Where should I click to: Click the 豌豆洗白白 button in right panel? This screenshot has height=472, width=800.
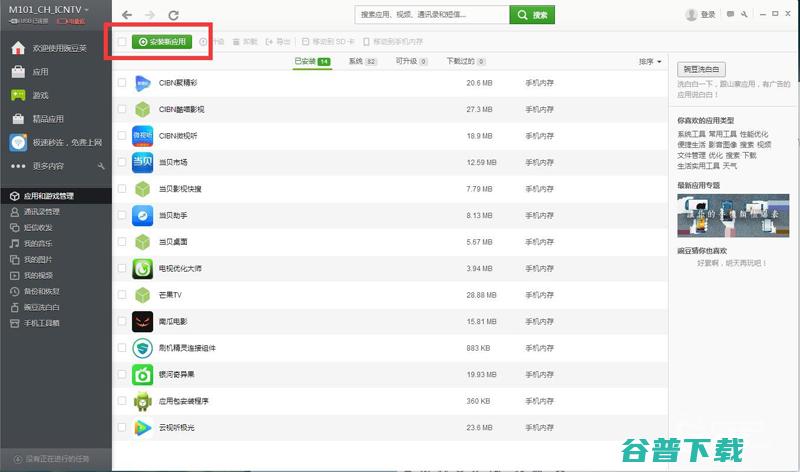702,69
